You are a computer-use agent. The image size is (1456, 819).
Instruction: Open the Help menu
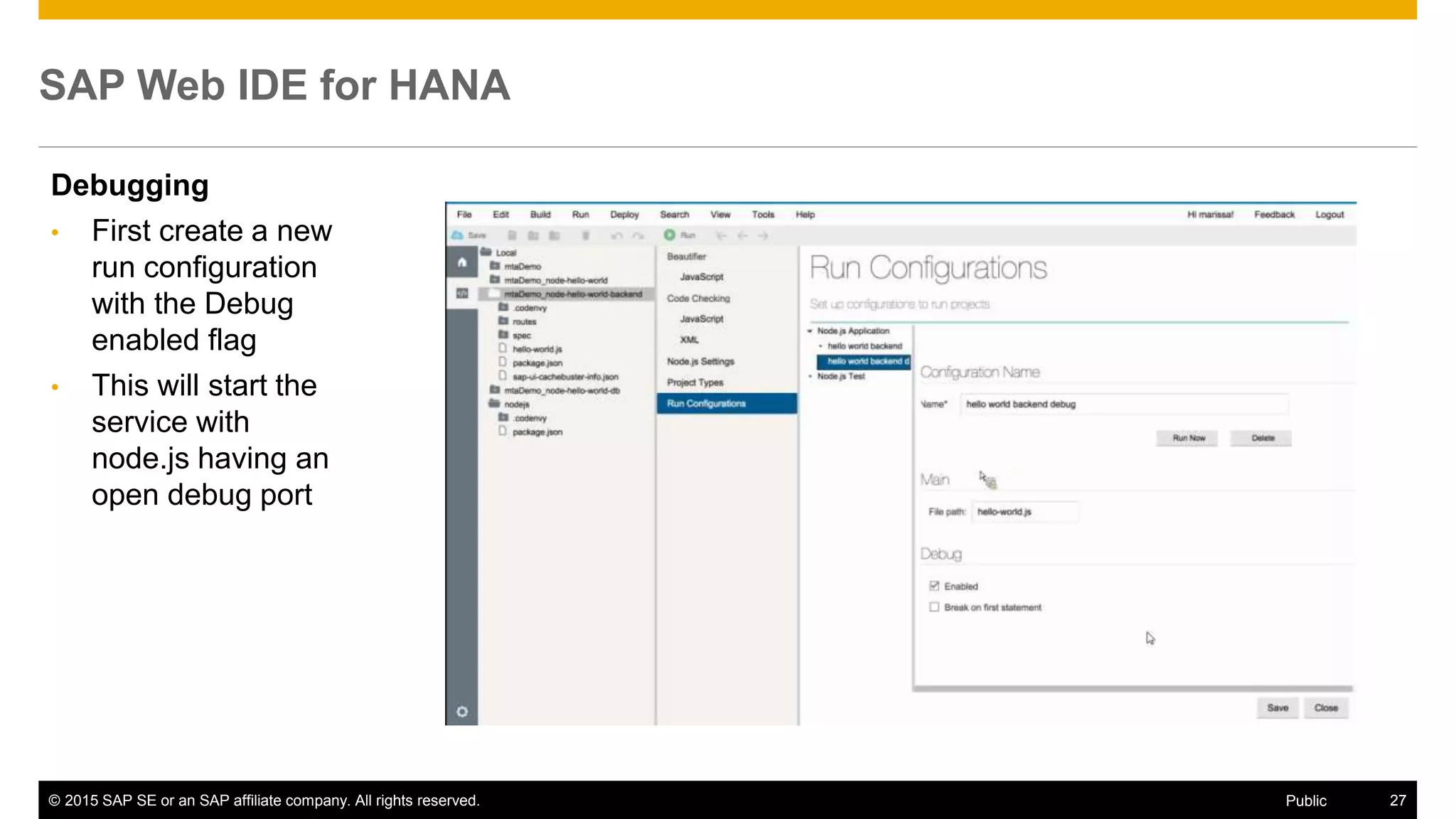coord(805,215)
